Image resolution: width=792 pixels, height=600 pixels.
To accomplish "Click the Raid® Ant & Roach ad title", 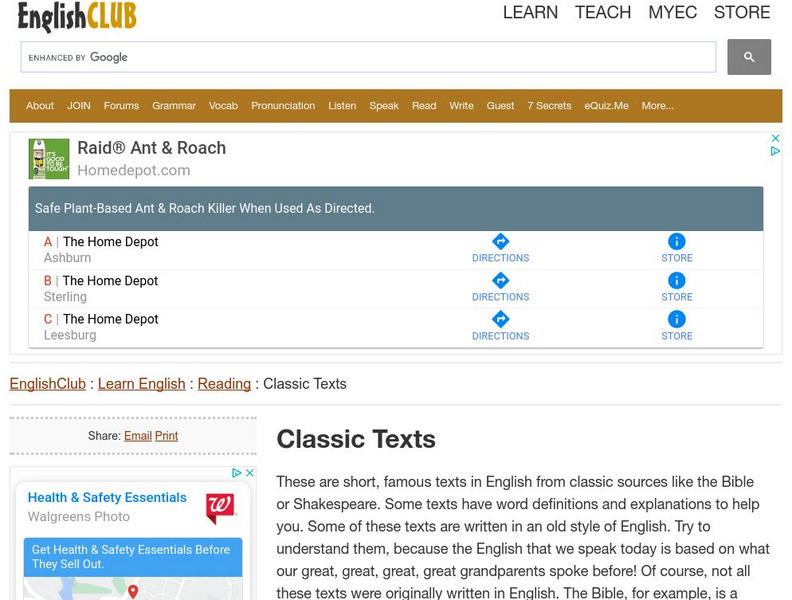I will (152, 148).
